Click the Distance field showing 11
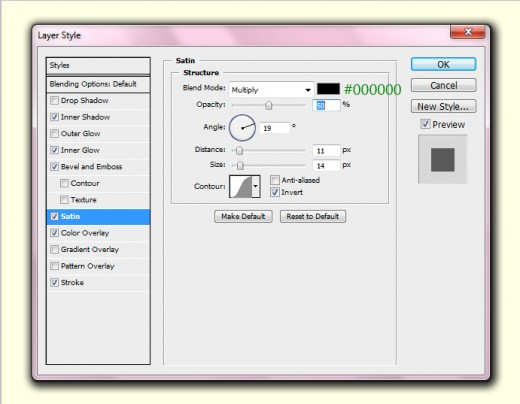Viewport: 520px width, 404px height. point(326,151)
